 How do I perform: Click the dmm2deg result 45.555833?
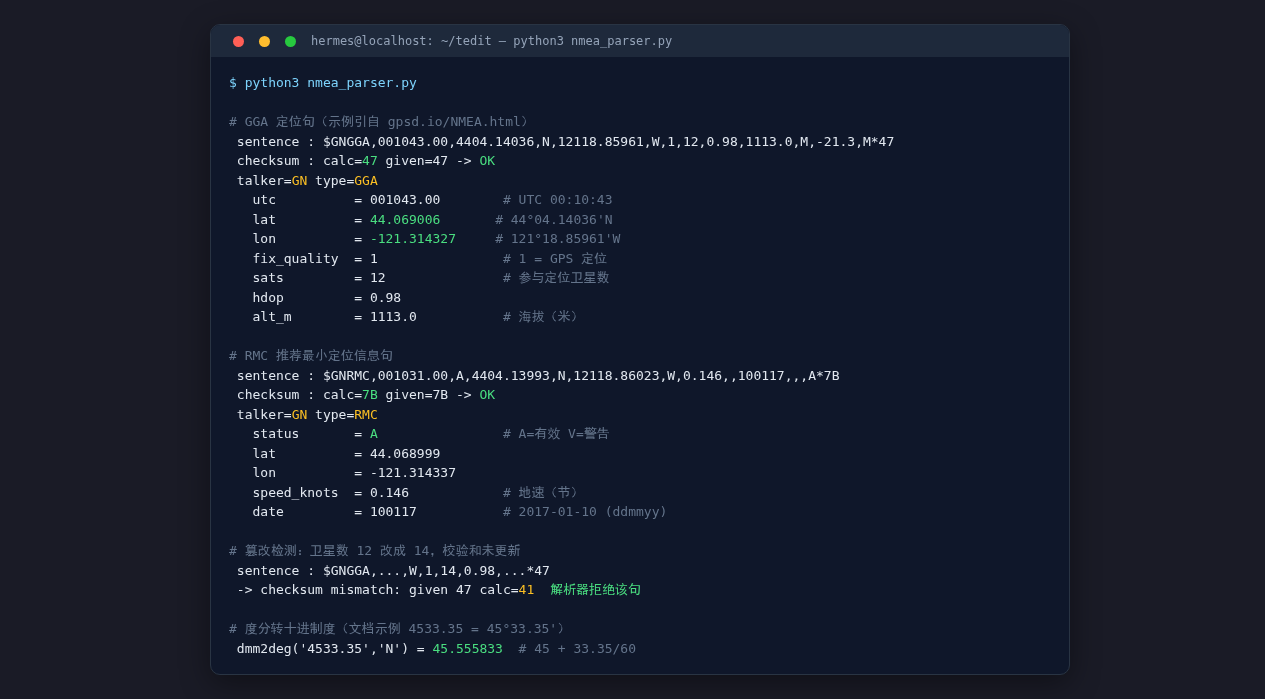pyautogui.click(x=467, y=649)
